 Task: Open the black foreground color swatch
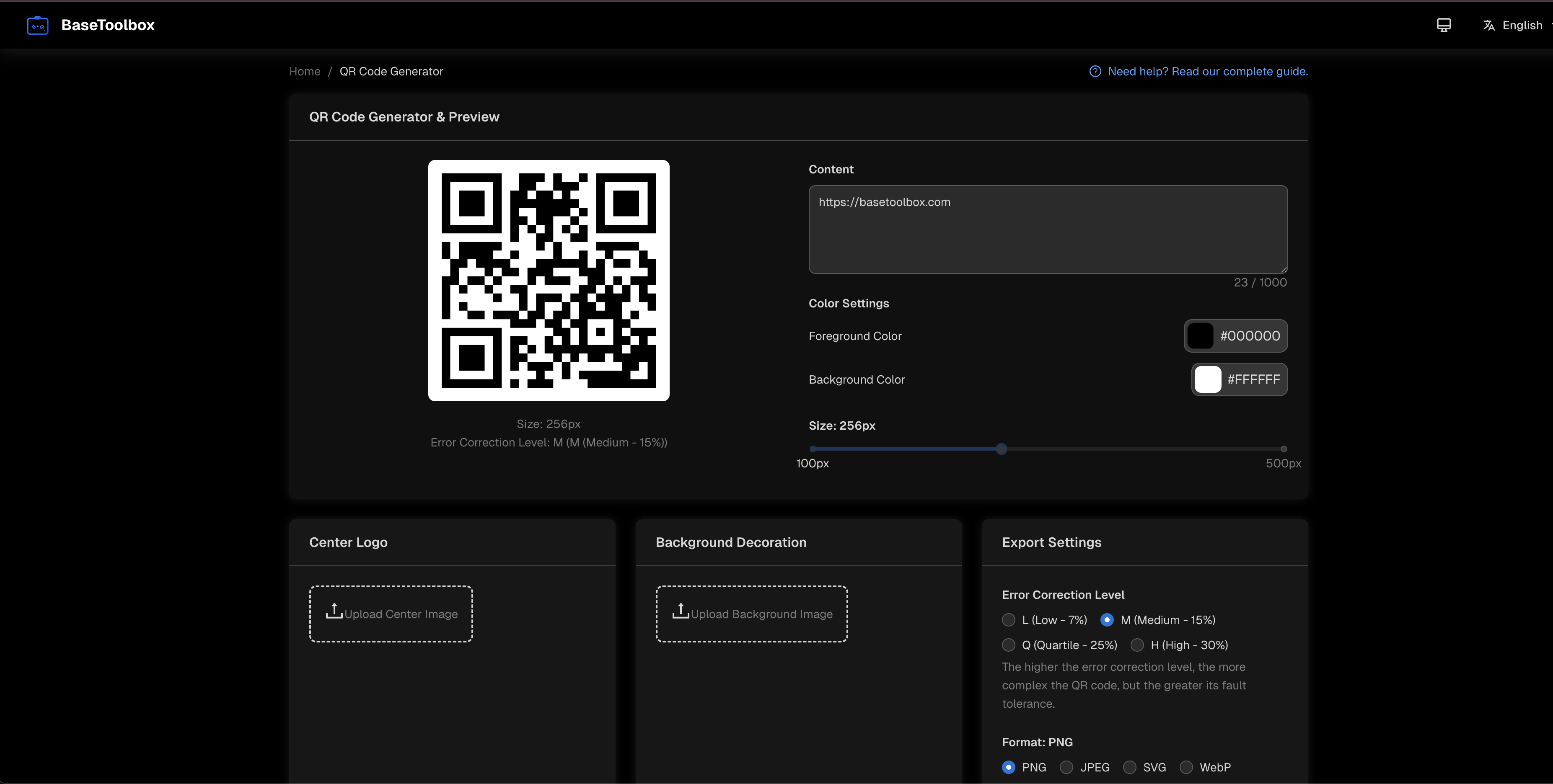coord(1200,336)
